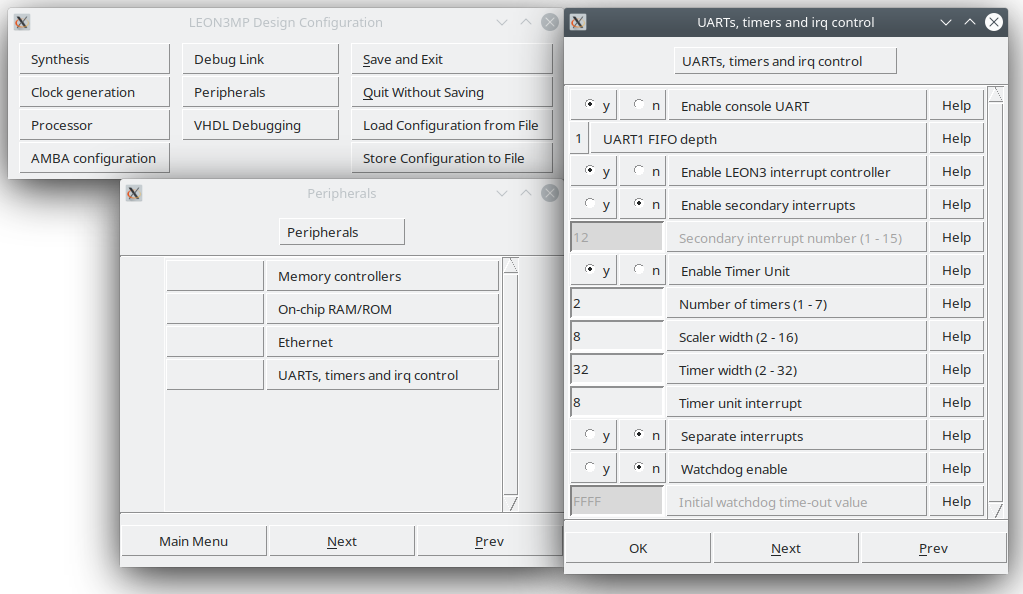This screenshot has width=1023, height=594.
Task: Open the UARTs window's X menu icon
Action: coord(577,22)
